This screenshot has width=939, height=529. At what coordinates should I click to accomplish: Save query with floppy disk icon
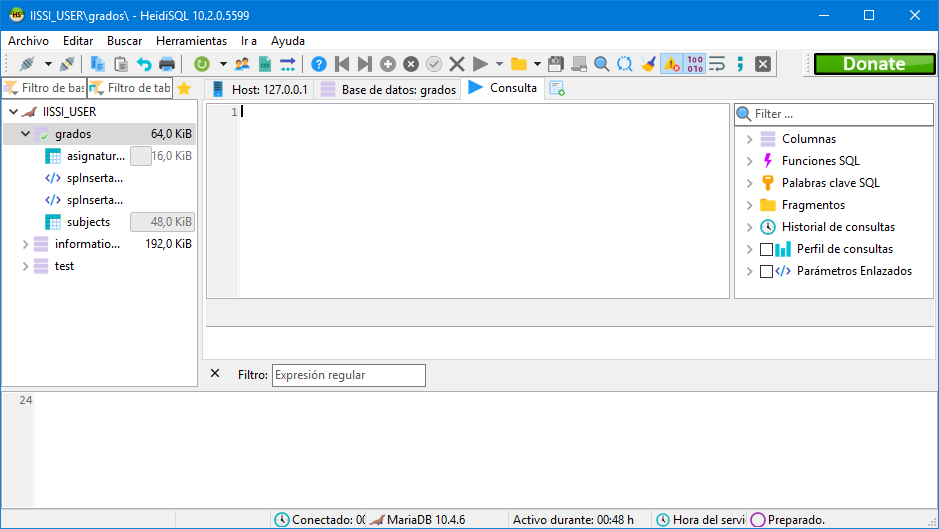556,64
